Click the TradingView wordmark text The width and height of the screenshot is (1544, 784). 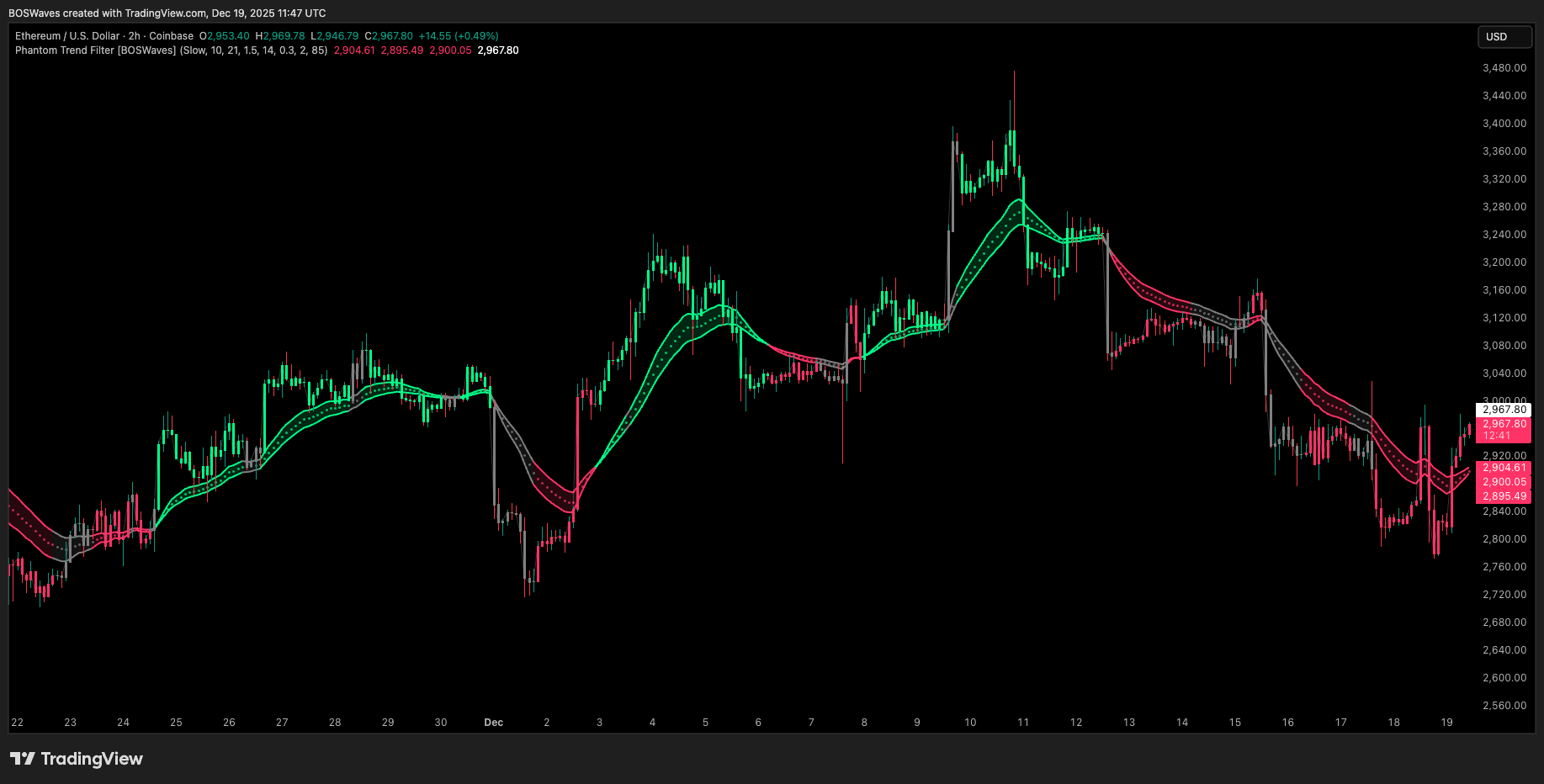92,759
